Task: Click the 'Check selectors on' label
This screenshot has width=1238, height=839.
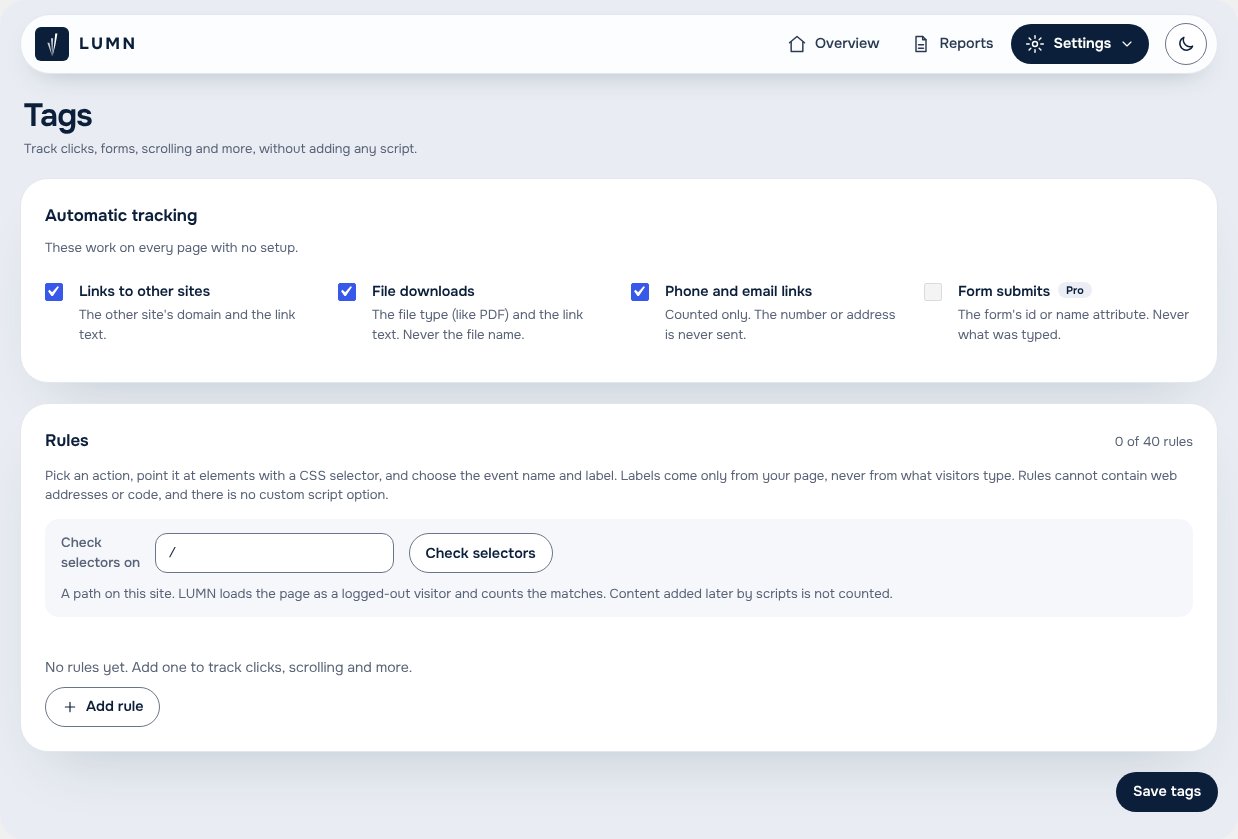Action: pyautogui.click(x=100, y=552)
